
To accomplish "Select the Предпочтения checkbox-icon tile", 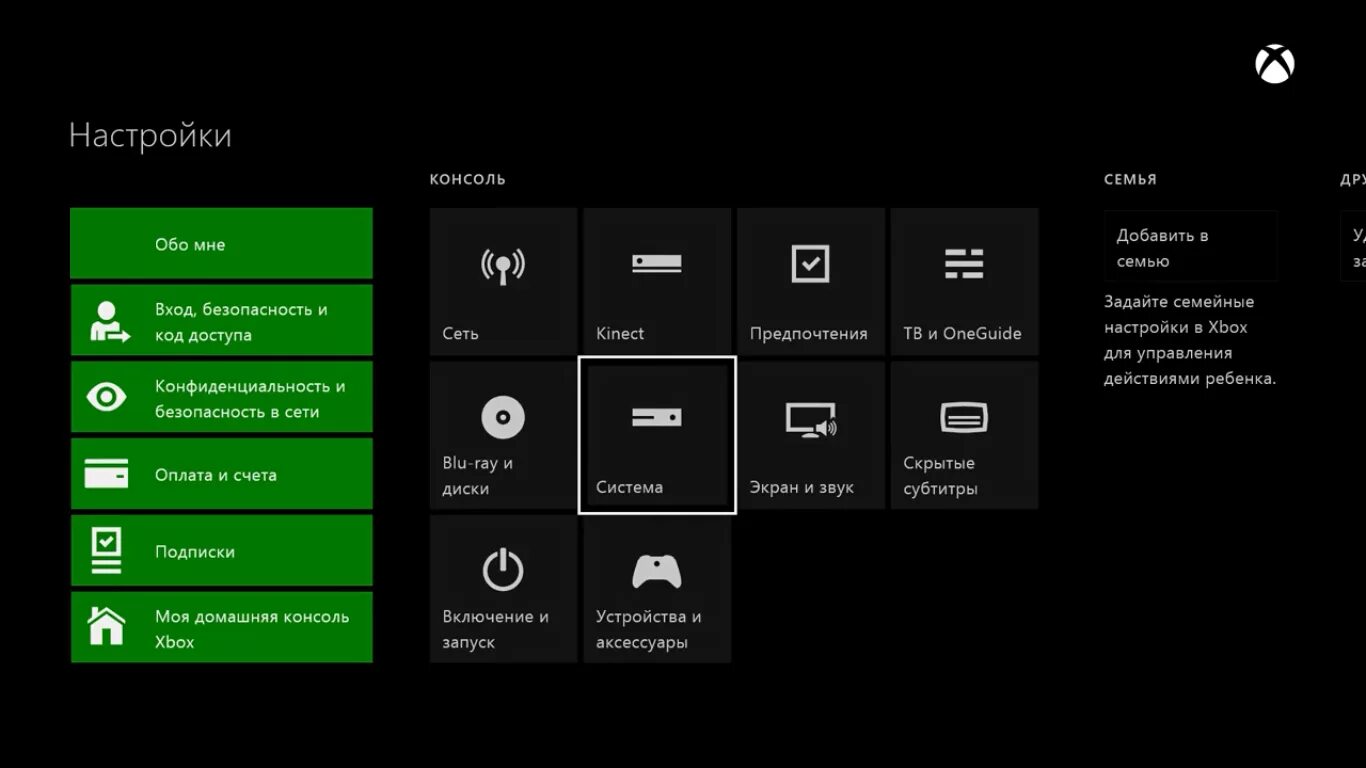I will 811,281.
